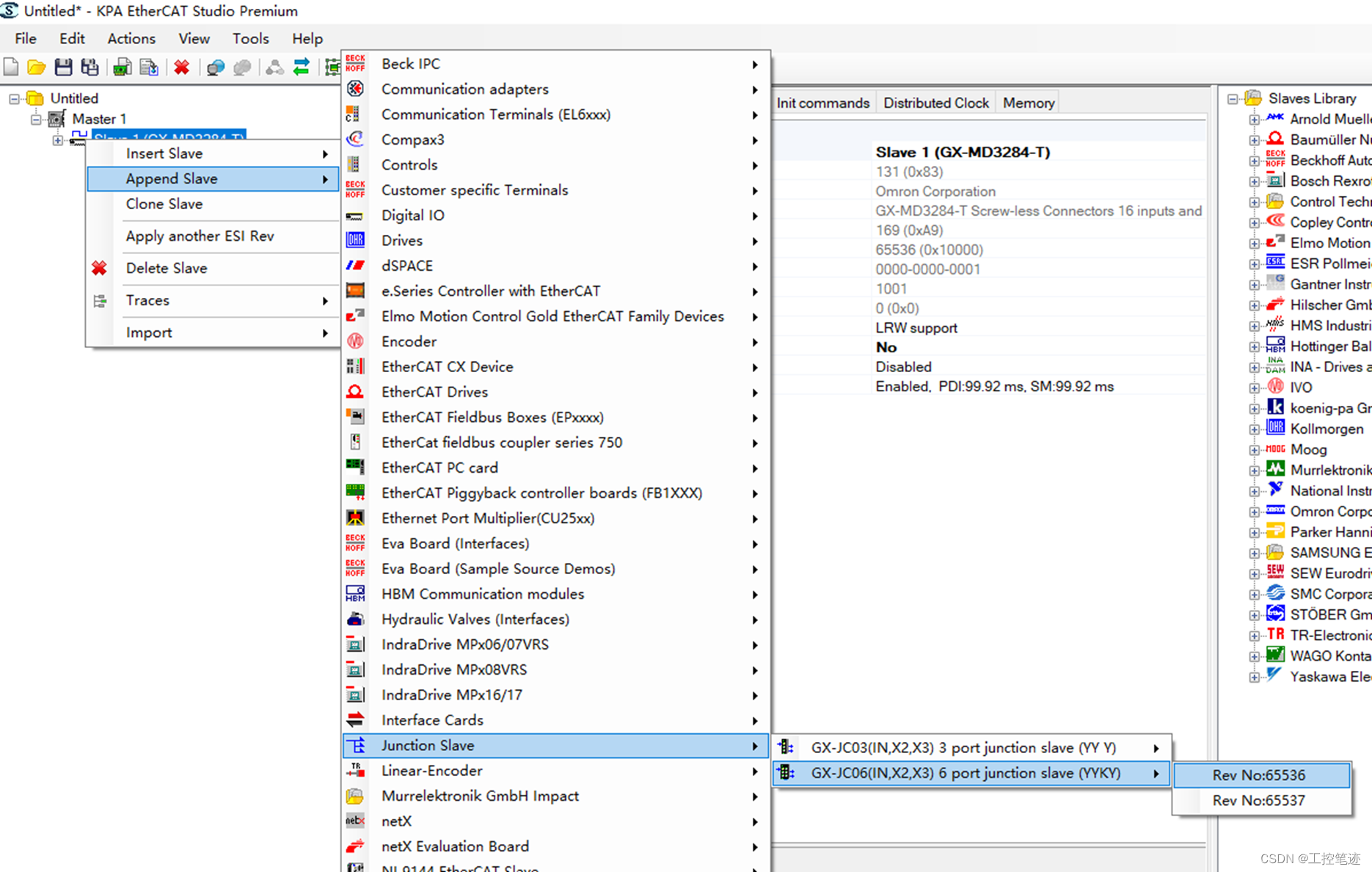Open the Digital IO category submenu
1372x872 pixels.
tap(555, 216)
